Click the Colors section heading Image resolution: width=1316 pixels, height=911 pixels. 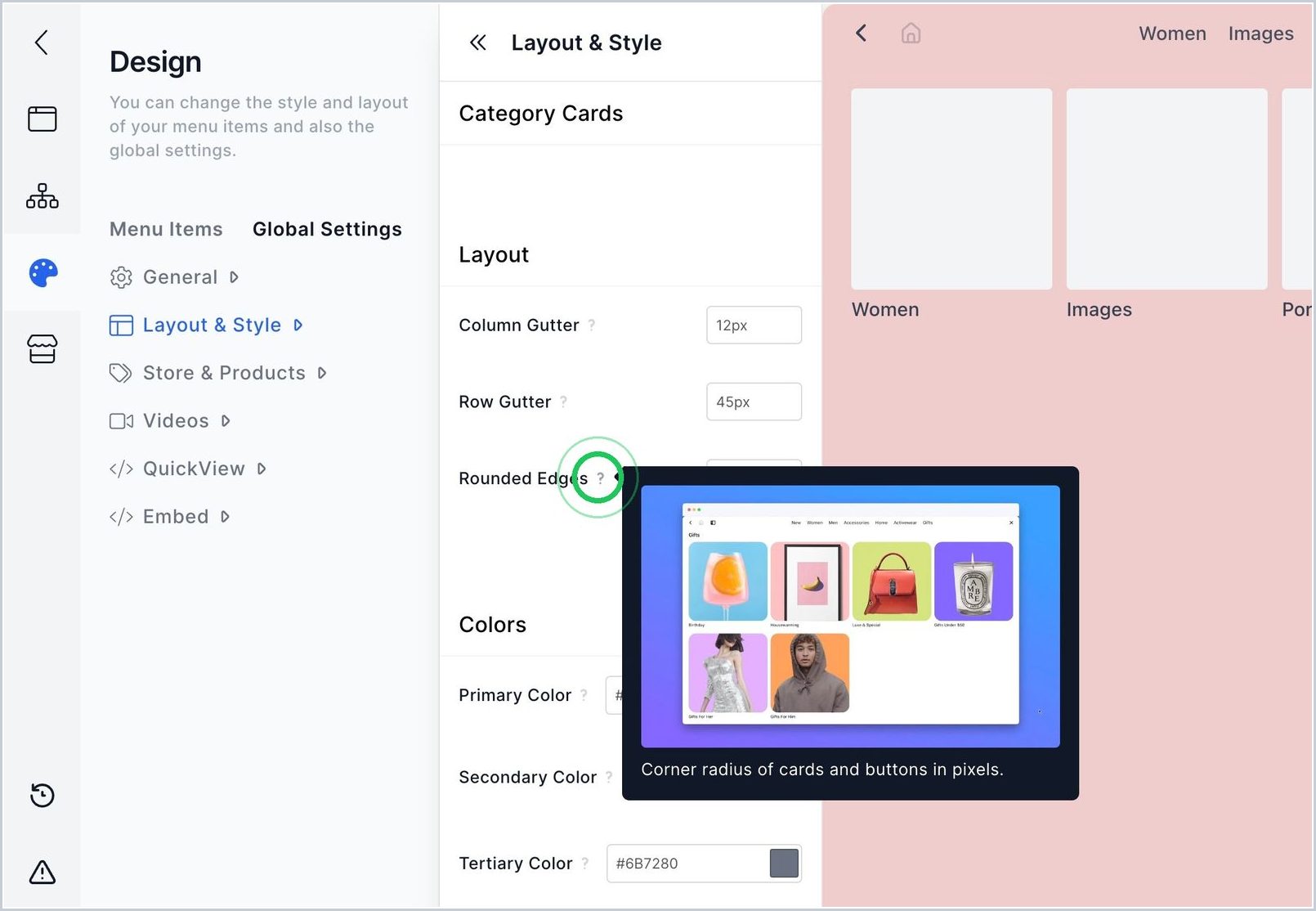(x=492, y=624)
